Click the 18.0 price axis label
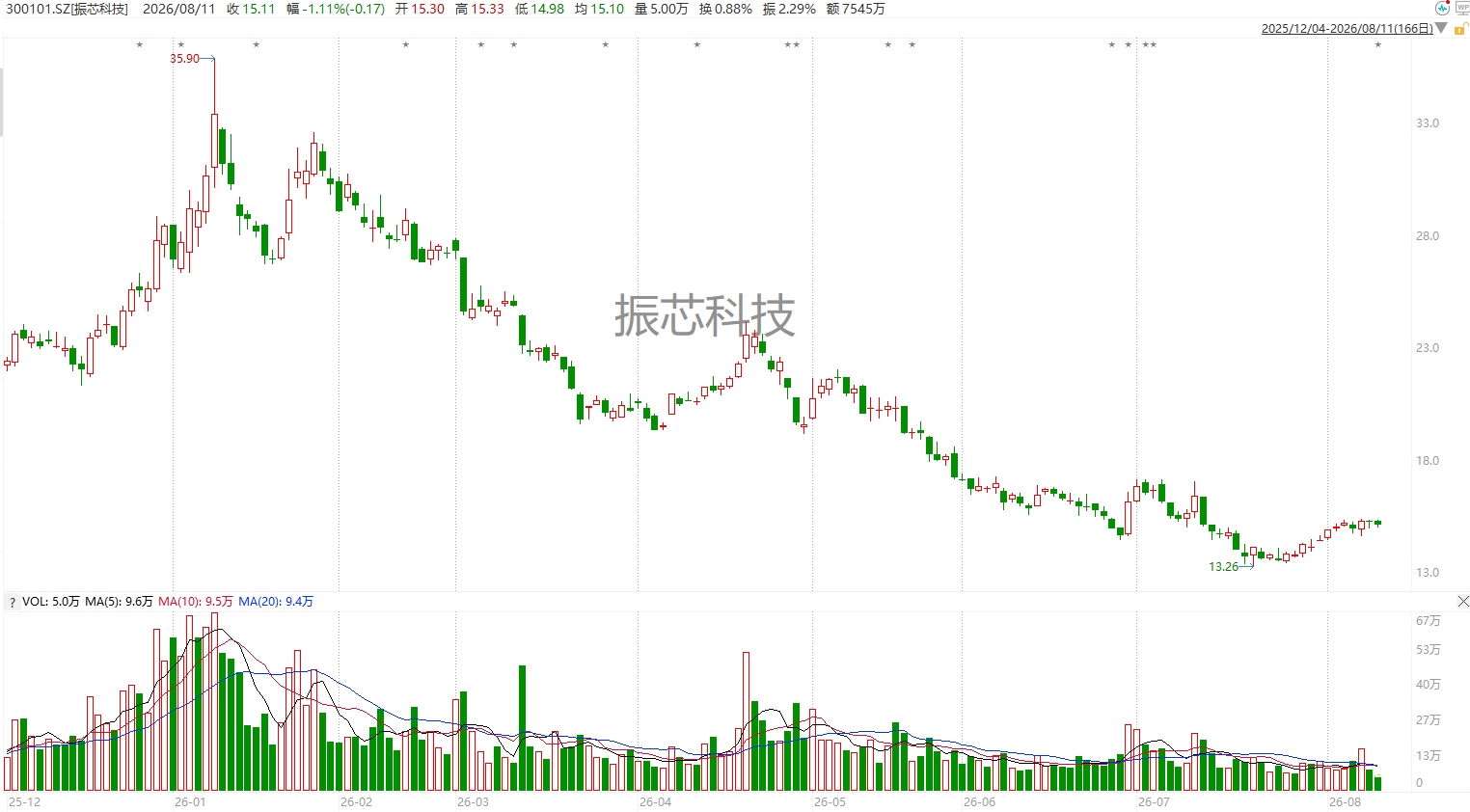1470x812 pixels. pyautogui.click(x=1427, y=461)
